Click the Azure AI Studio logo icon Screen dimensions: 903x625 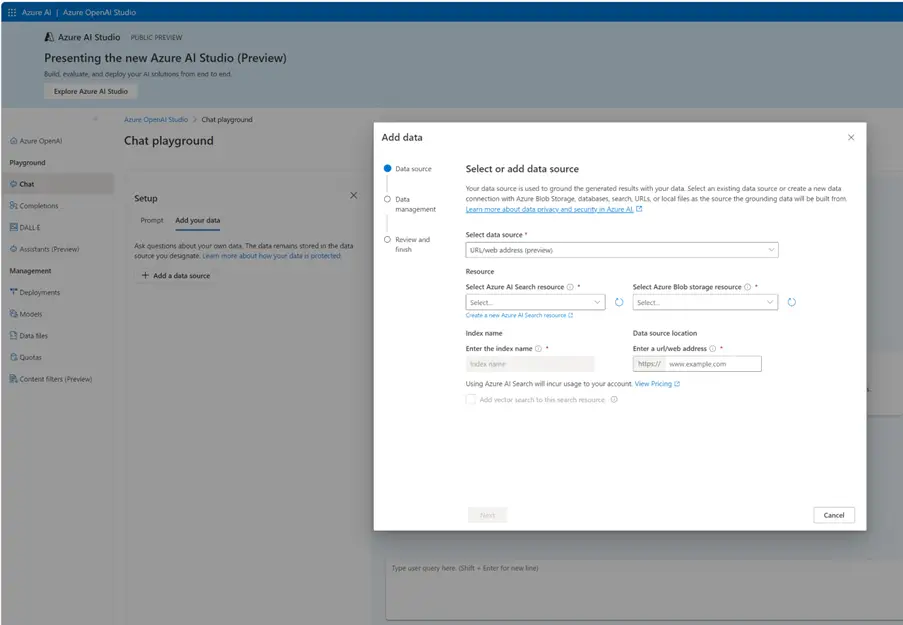pyautogui.click(x=50, y=37)
